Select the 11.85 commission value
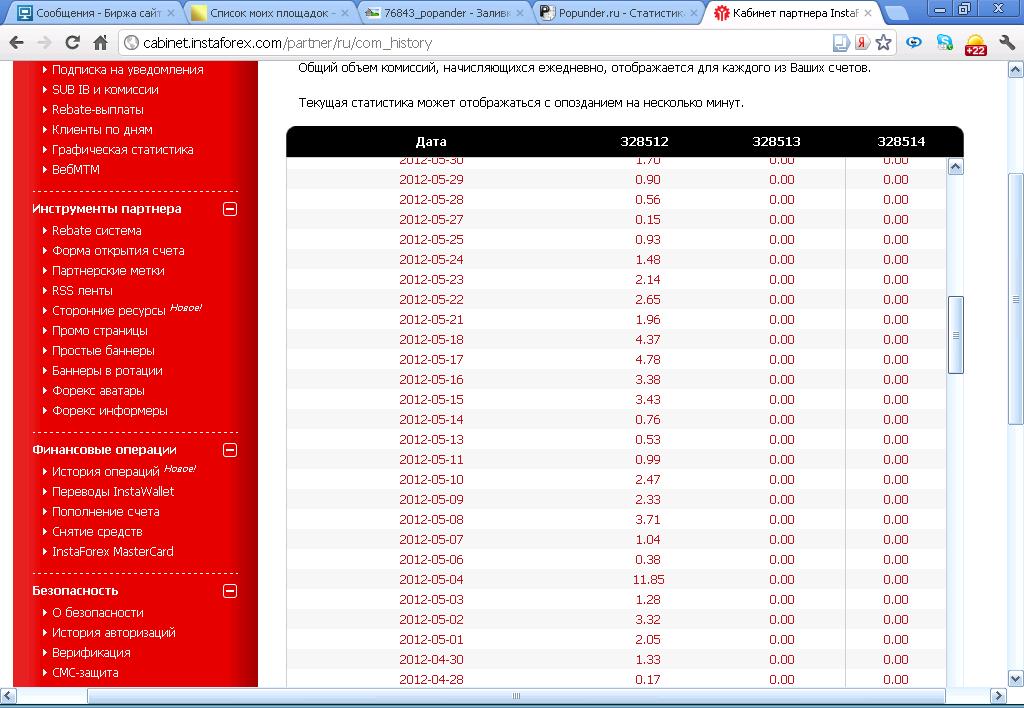 click(x=648, y=579)
